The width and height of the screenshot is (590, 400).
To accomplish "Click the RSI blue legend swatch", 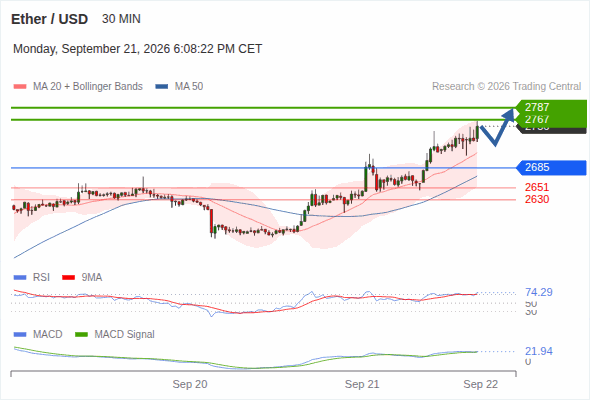I will [x=20, y=278].
